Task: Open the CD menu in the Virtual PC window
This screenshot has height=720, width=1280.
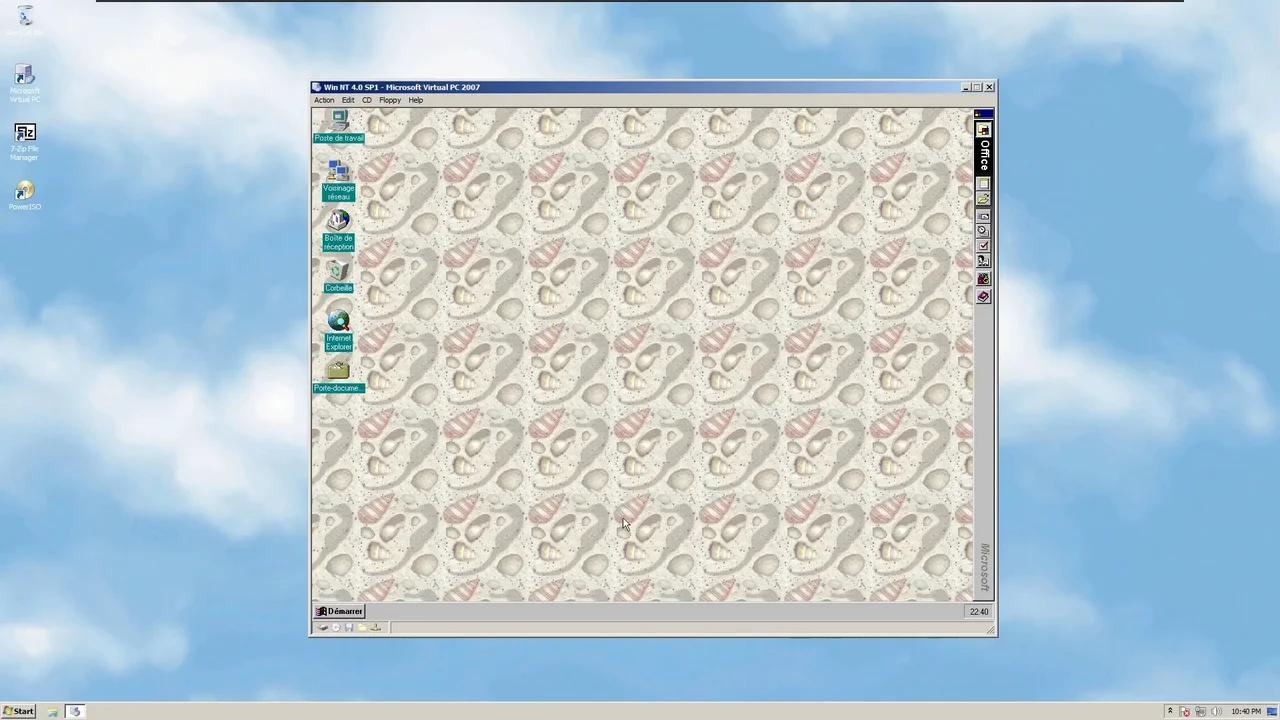Action: coord(367,100)
